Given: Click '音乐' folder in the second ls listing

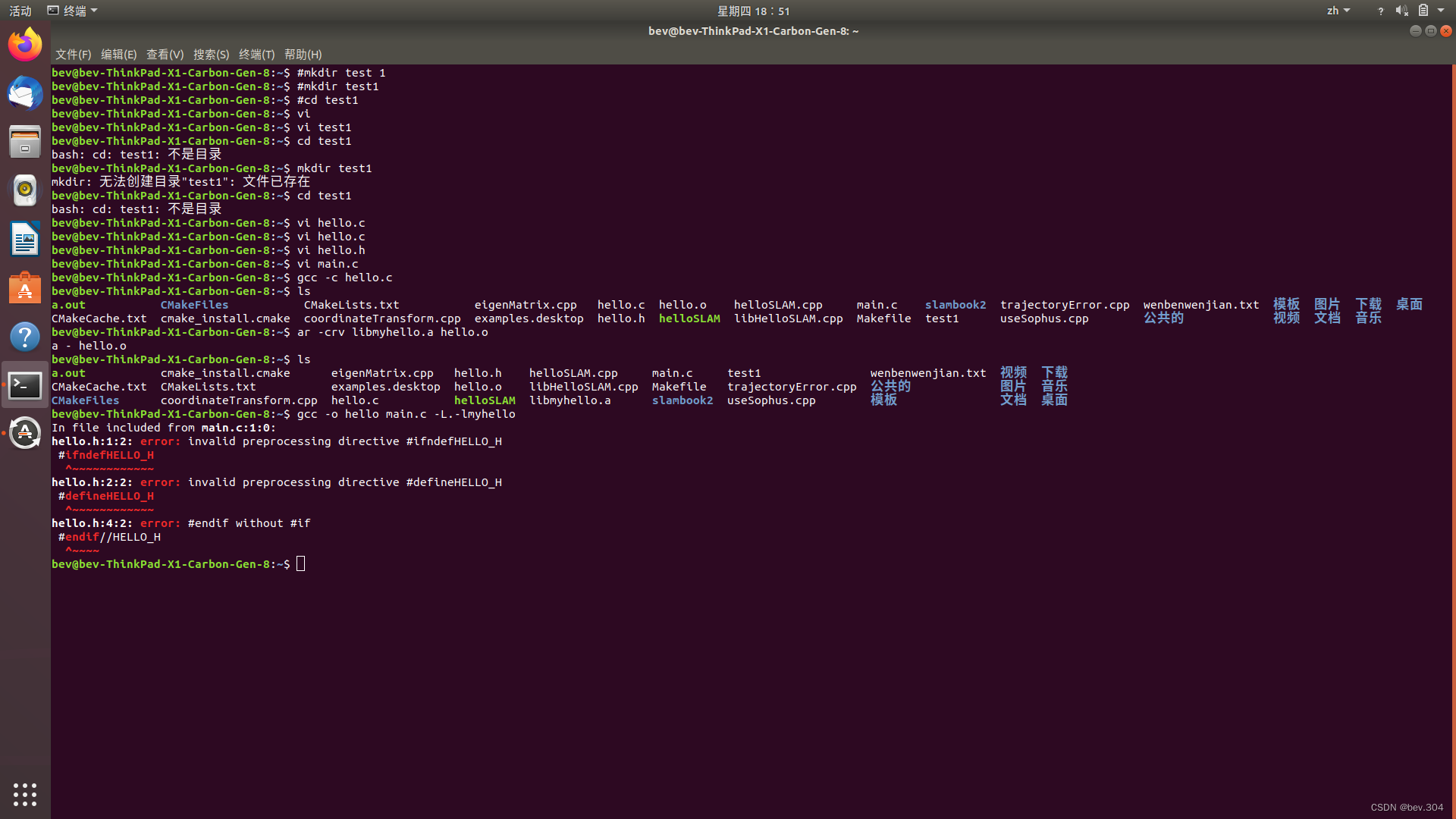Looking at the screenshot, I should pos(1054,387).
